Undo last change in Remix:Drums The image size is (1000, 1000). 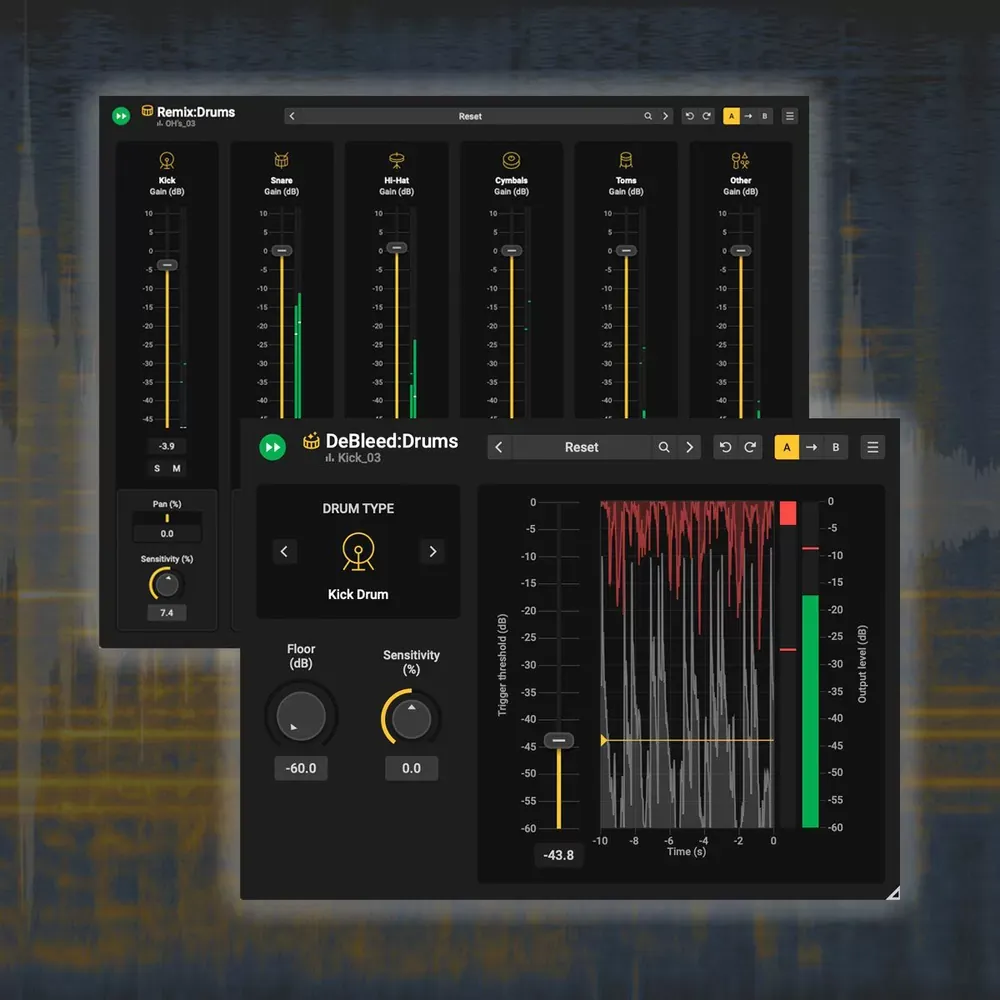point(689,116)
